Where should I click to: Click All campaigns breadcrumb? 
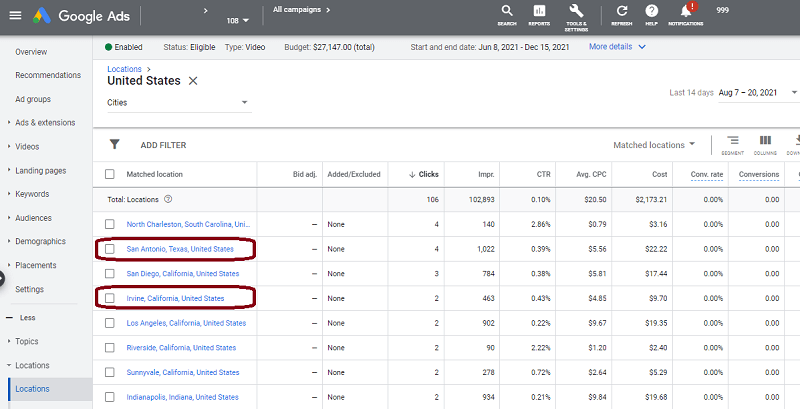[297, 9]
